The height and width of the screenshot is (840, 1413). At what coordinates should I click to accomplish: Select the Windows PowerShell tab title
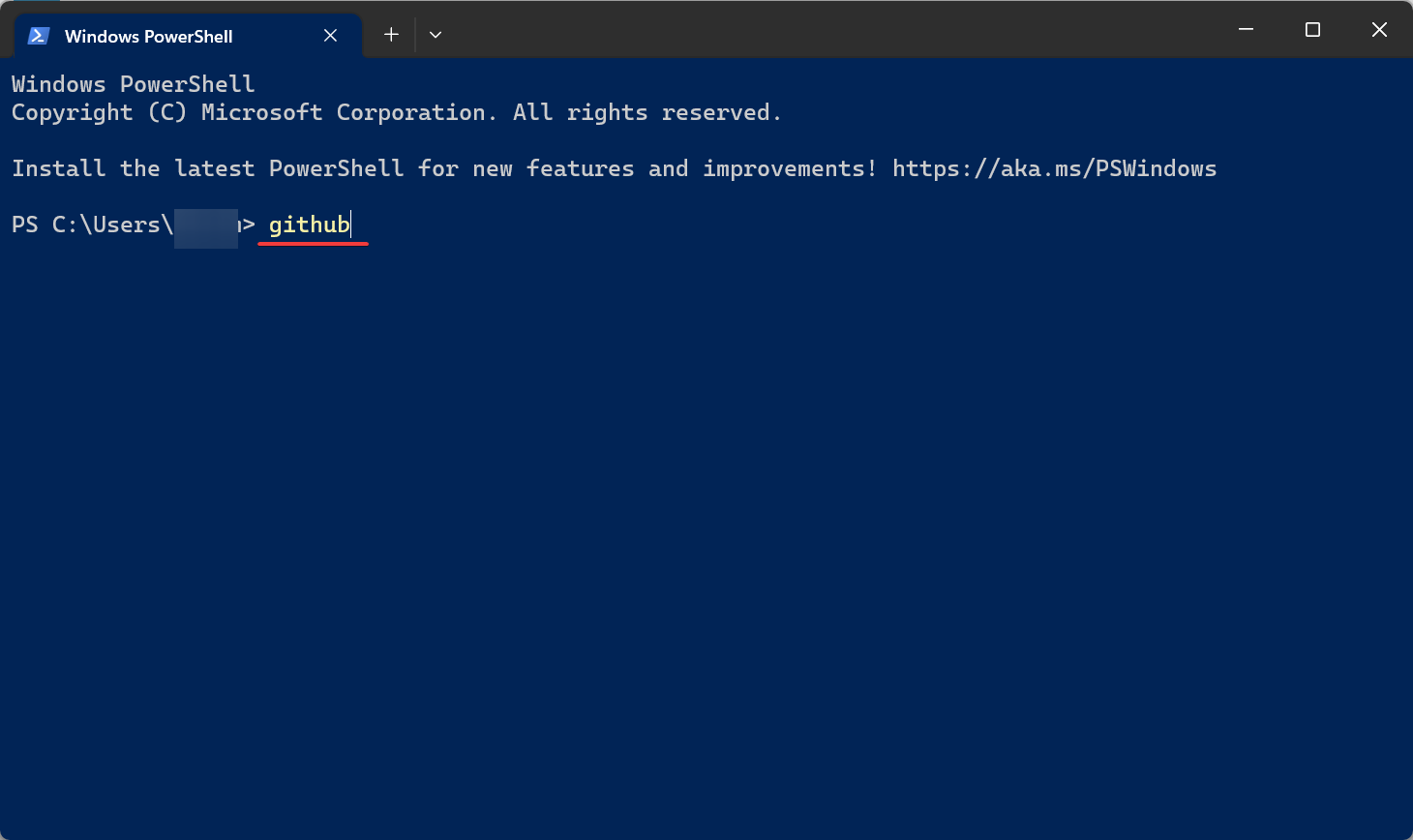click(x=148, y=37)
